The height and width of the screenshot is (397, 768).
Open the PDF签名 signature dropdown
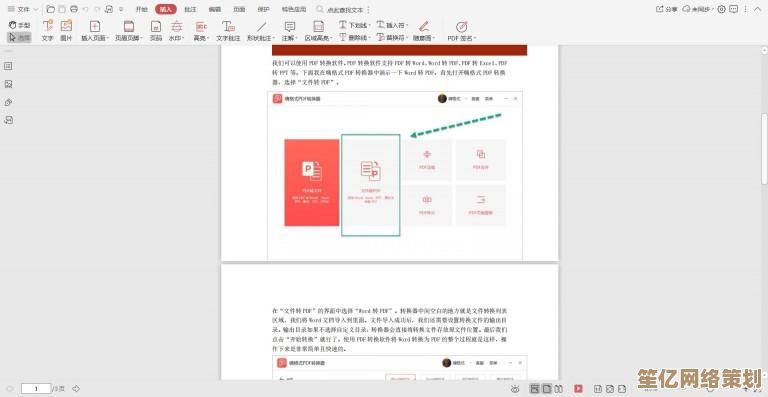pyautogui.click(x=461, y=31)
